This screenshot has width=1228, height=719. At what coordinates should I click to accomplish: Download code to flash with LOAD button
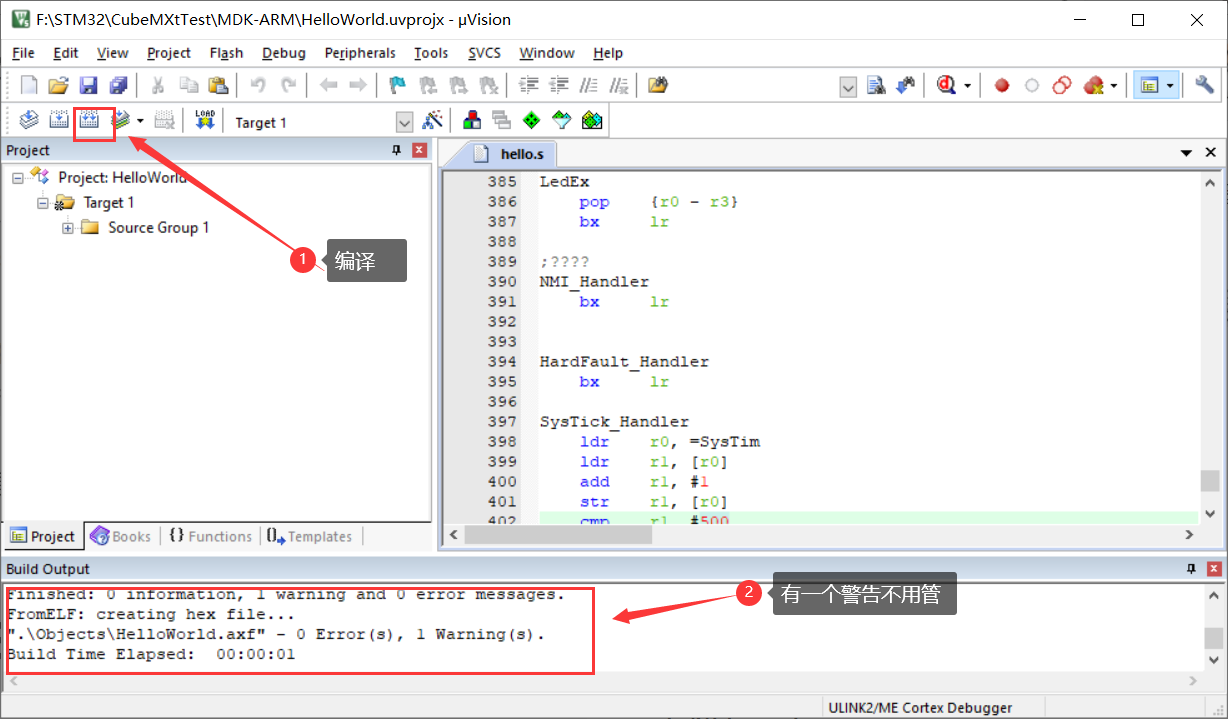point(204,119)
